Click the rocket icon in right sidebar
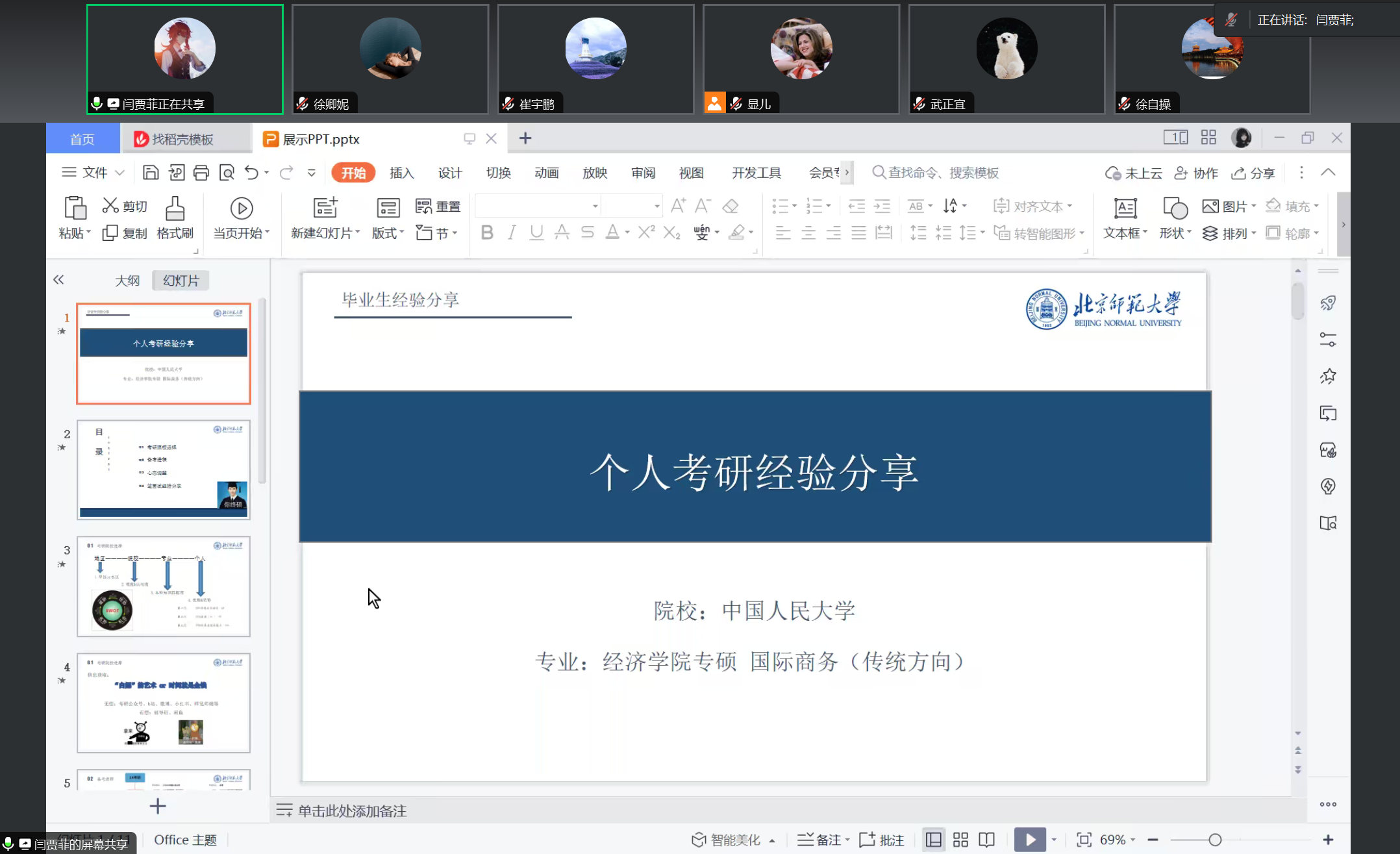The width and height of the screenshot is (1400, 854). (1328, 303)
